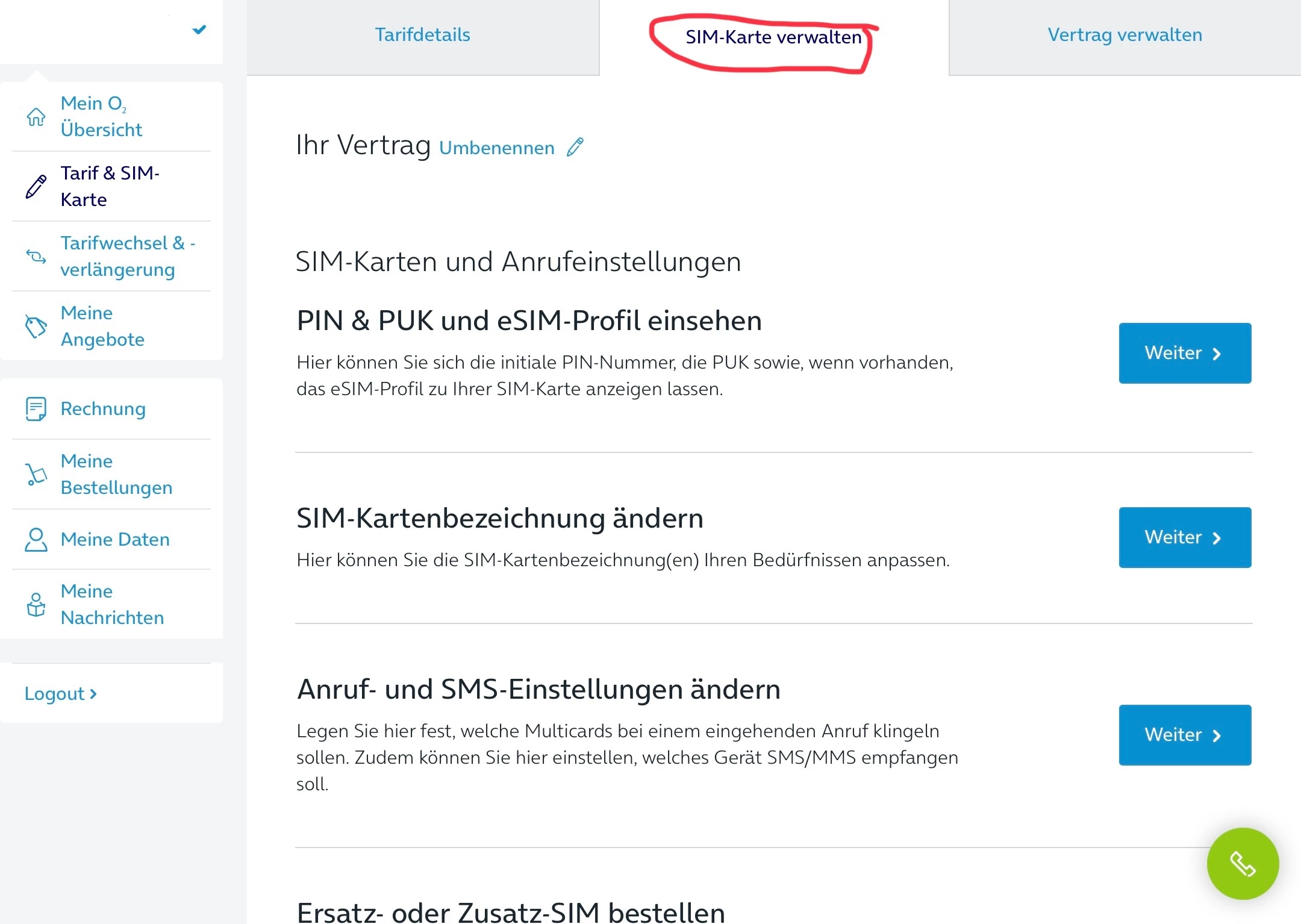
Task: Click the person icon for Meine Daten
Action: pos(36,540)
